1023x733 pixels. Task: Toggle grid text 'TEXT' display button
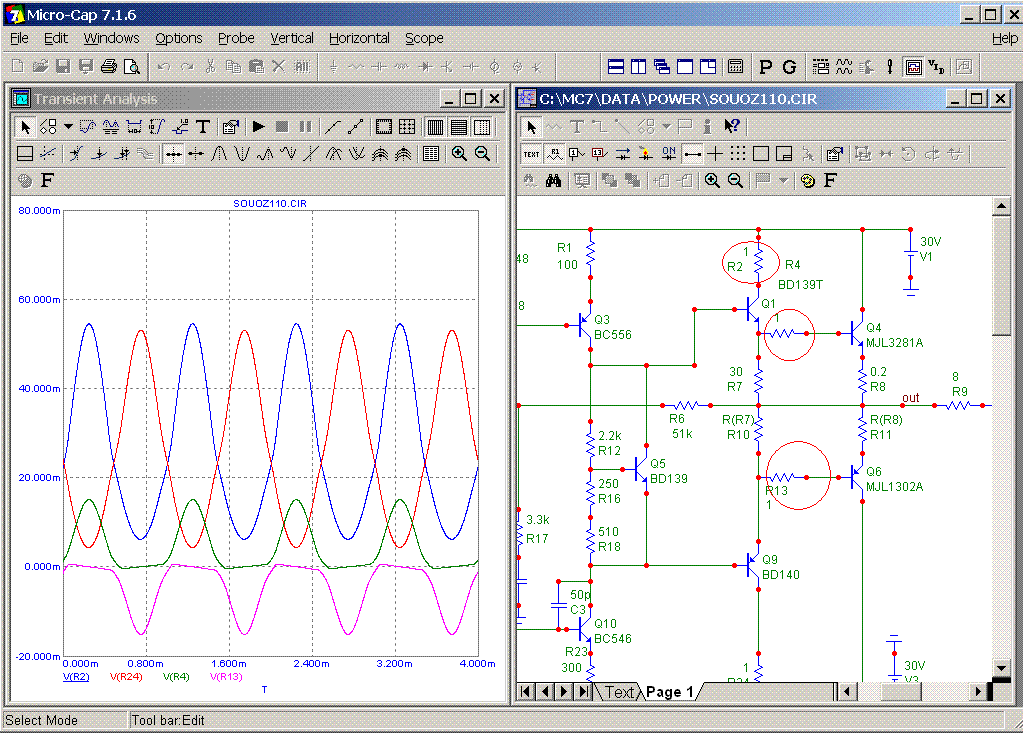coord(531,154)
